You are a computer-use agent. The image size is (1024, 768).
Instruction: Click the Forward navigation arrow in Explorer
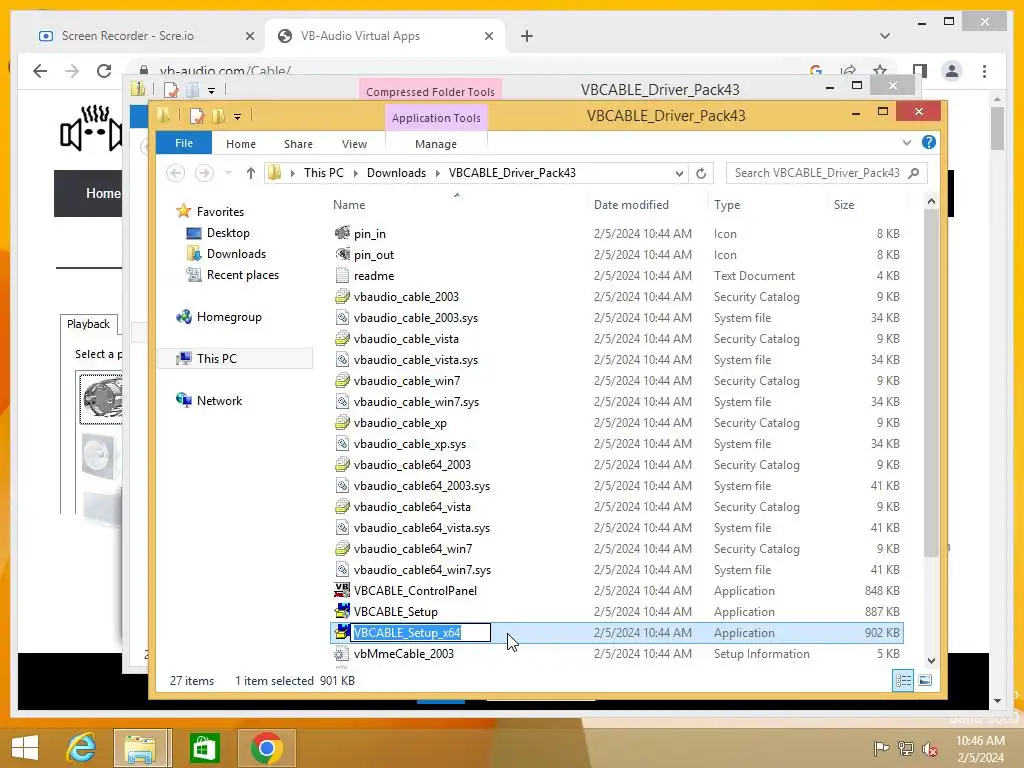point(204,172)
